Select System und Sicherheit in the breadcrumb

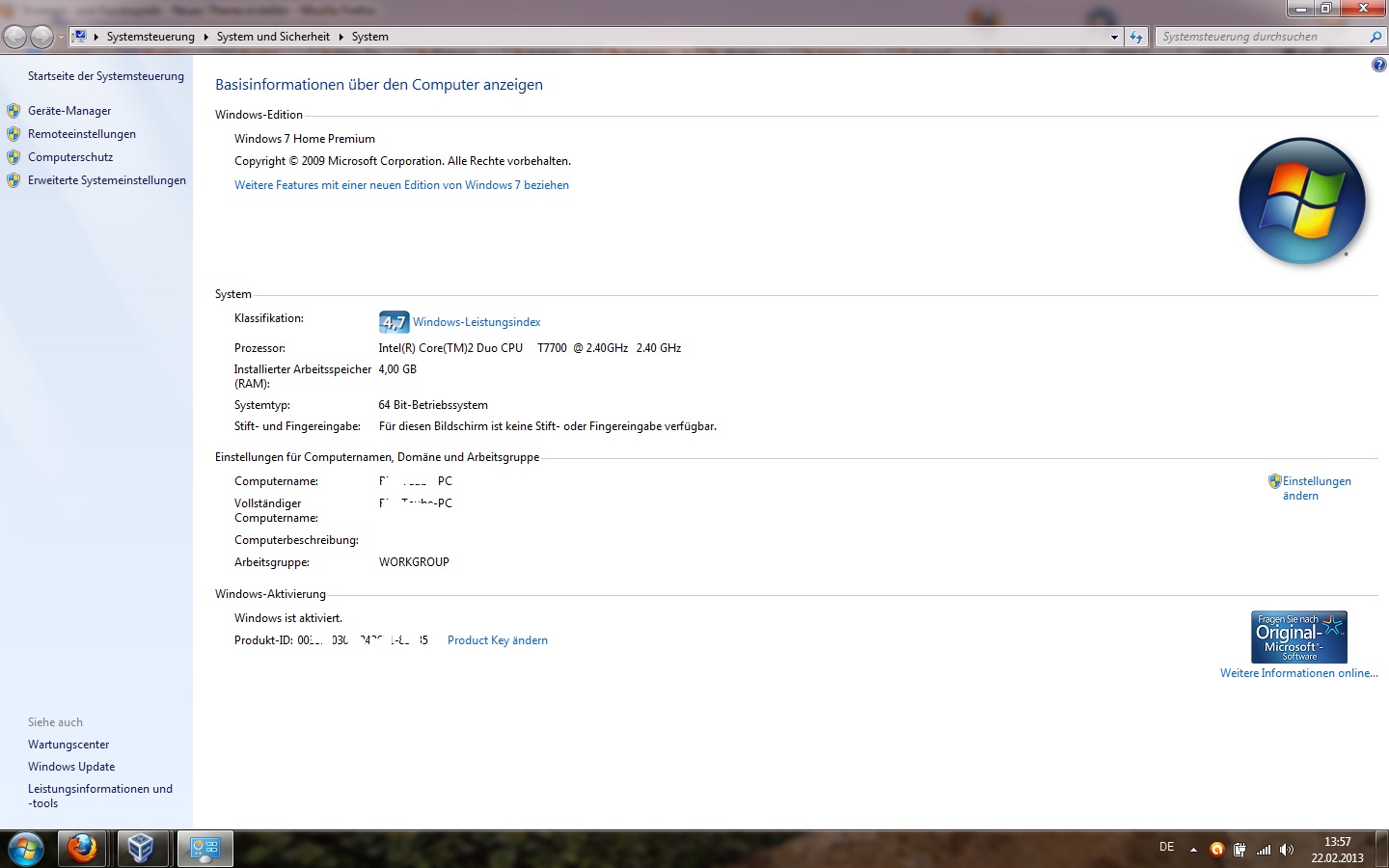pyautogui.click(x=273, y=37)
